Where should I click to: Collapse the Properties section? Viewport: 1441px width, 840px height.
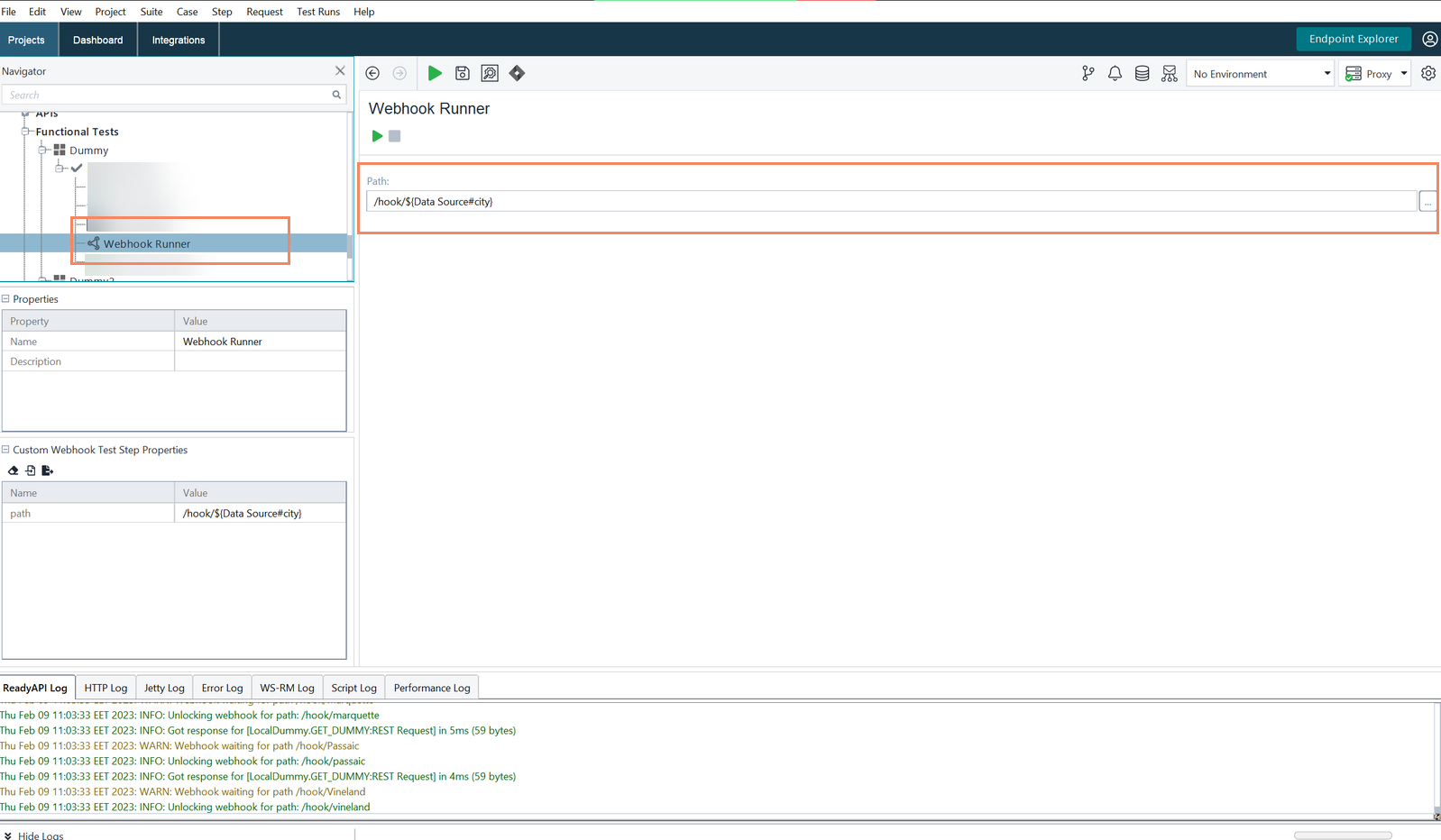click(5, 299)
